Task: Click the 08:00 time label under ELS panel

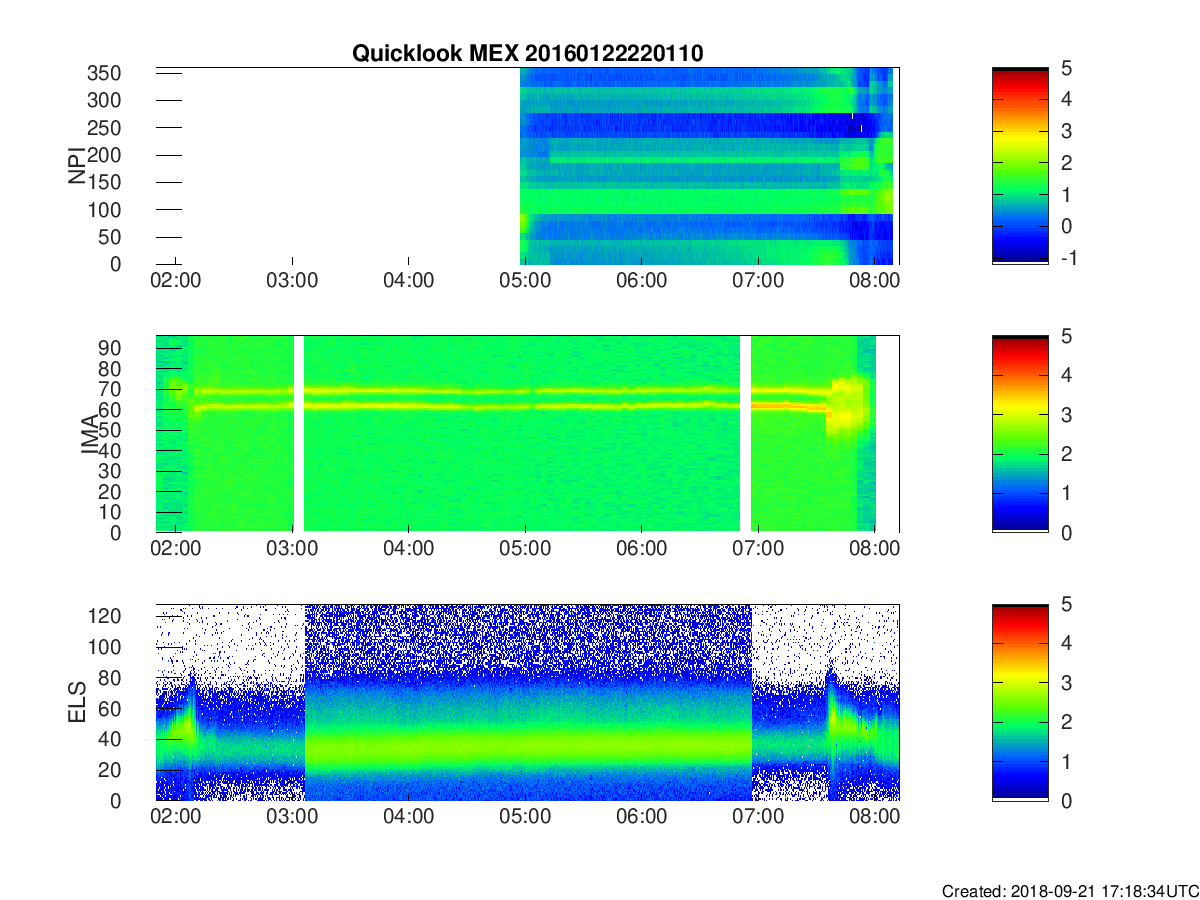Action: [x=875, y=817]
